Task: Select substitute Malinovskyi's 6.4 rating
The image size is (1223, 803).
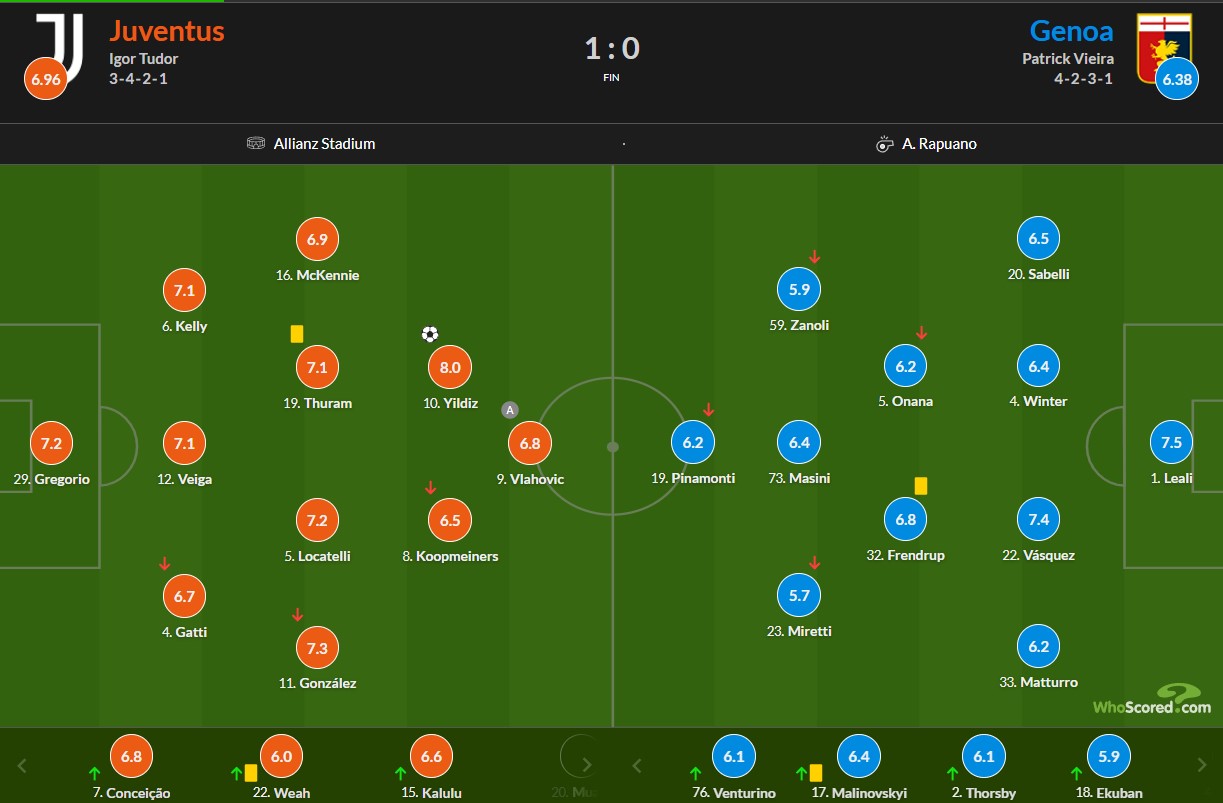Action: coord(859,757)
